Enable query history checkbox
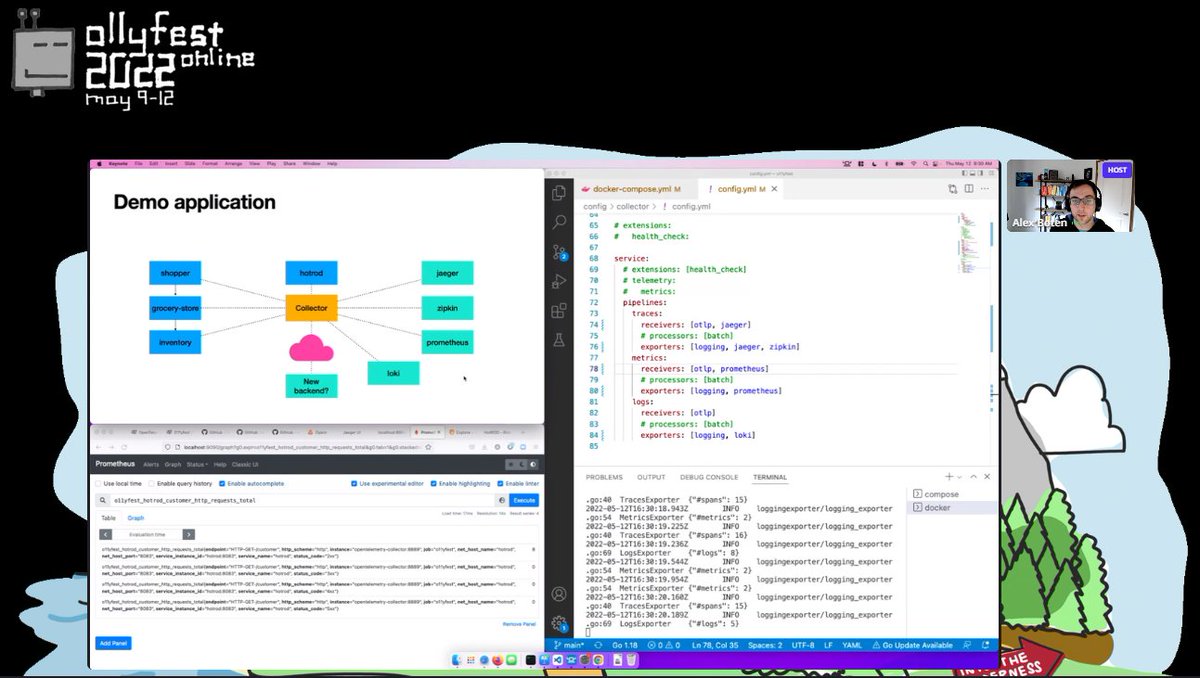Screen dimensions: 1200x678 click(x=152, y=483)
